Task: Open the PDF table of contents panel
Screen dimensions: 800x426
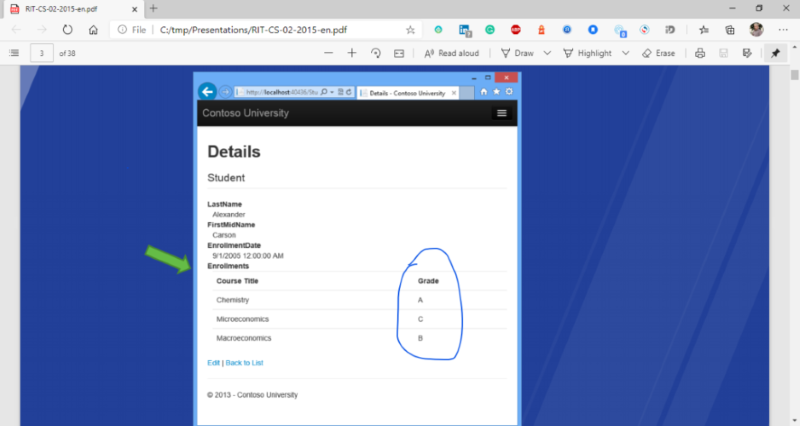Action: [13, 53]
